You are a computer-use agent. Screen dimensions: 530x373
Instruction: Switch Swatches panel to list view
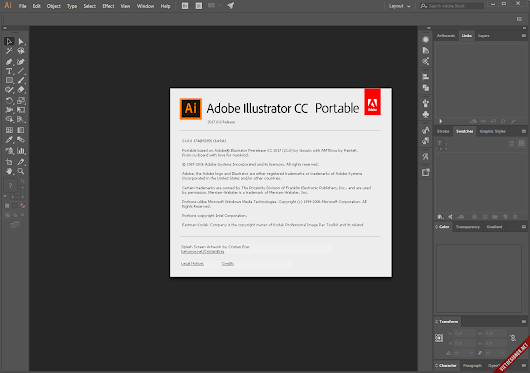(x=512, y=144)
